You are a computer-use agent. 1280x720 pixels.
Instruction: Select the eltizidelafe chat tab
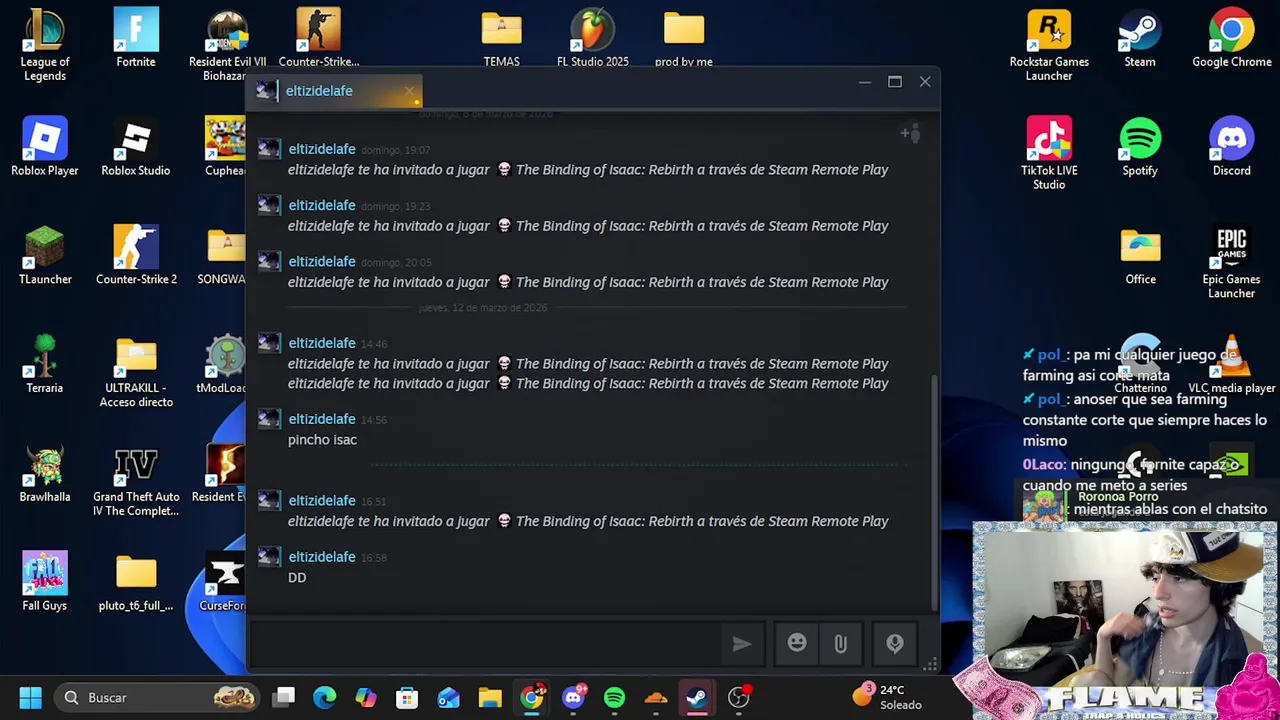(334, 91)
